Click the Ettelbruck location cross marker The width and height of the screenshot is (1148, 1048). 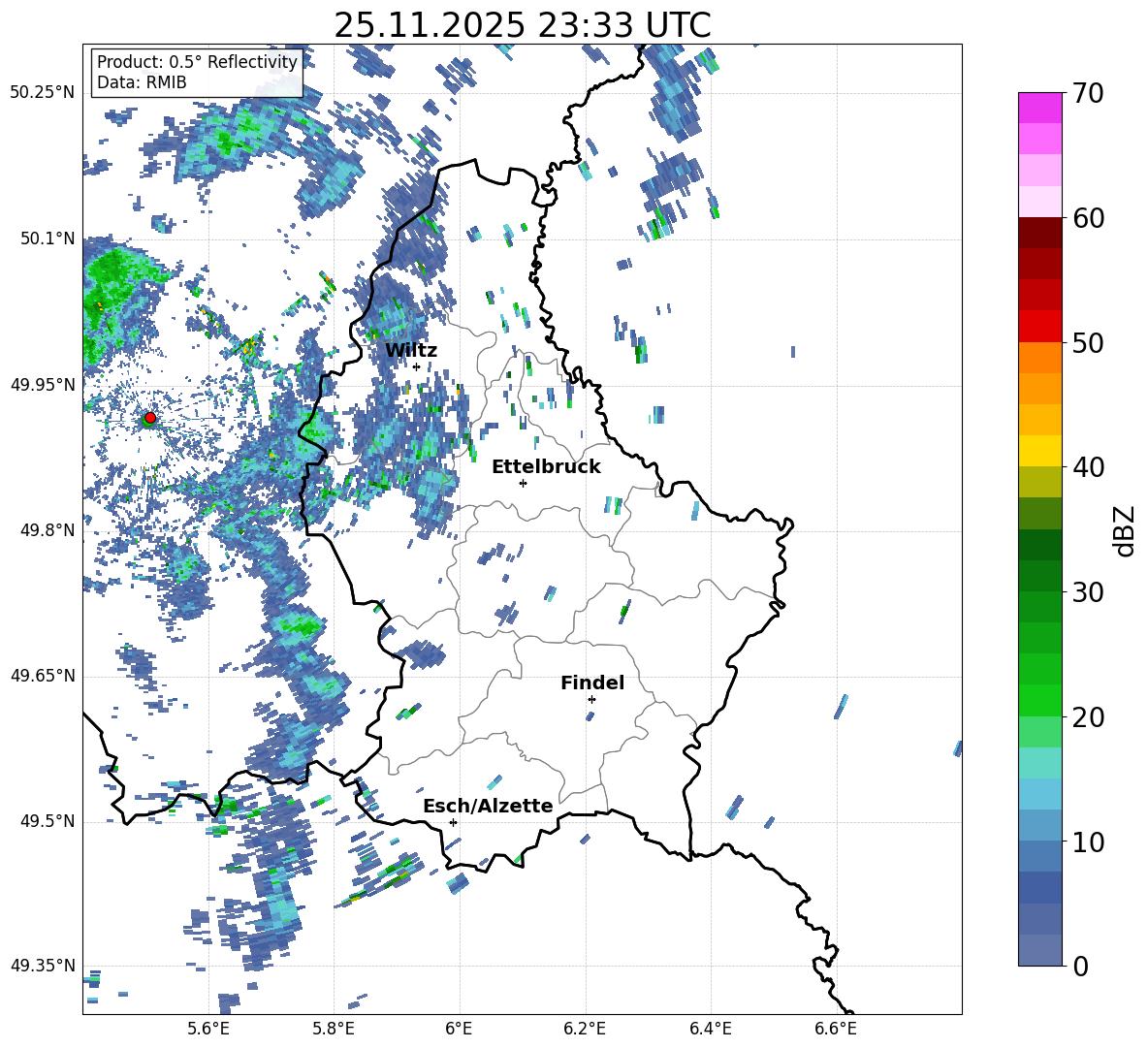[523, 483]
